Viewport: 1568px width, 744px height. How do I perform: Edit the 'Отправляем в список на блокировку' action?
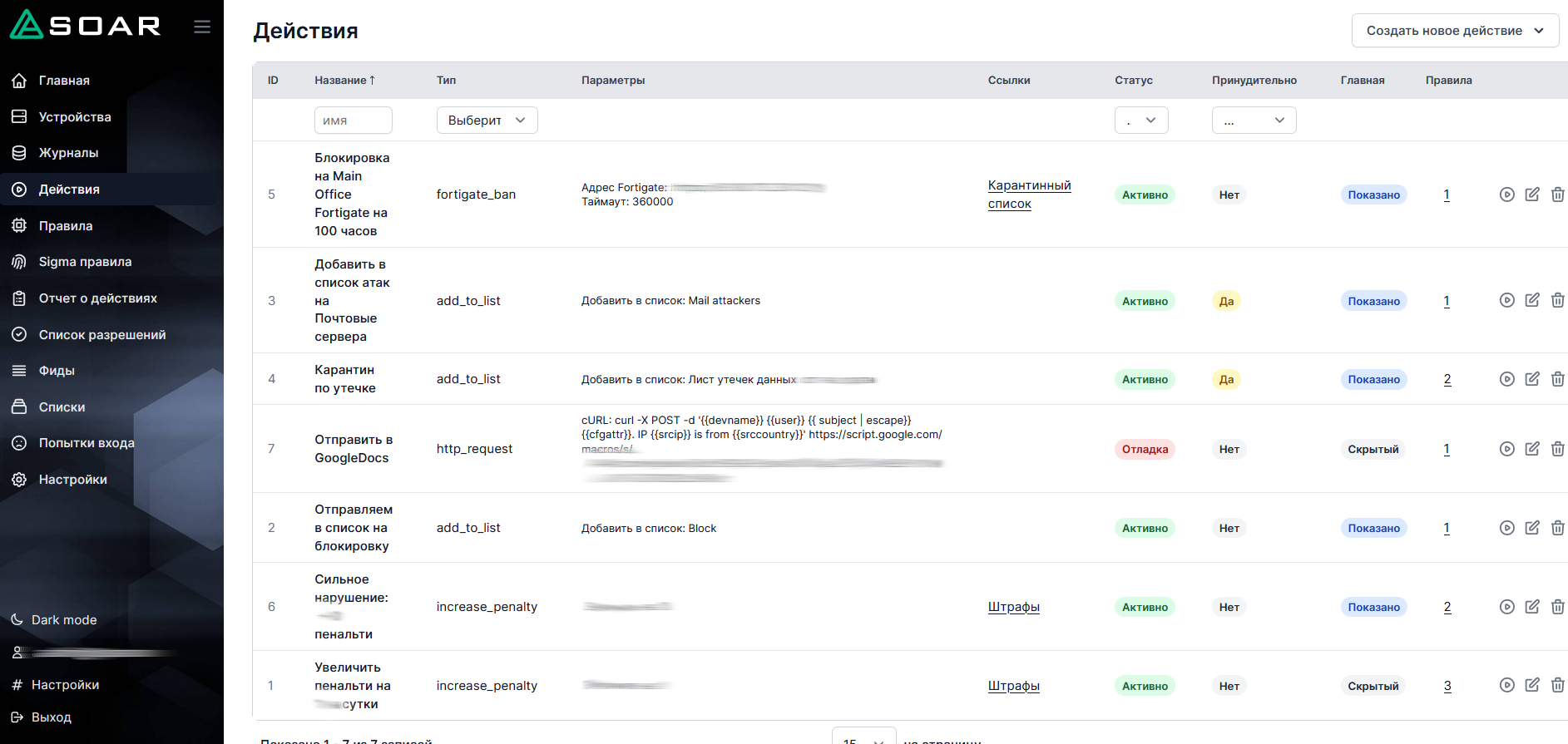click(1531, 528)
